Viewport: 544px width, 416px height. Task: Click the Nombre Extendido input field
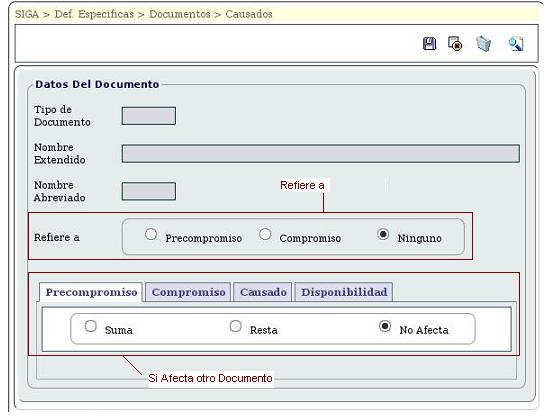tap(321, 154)
